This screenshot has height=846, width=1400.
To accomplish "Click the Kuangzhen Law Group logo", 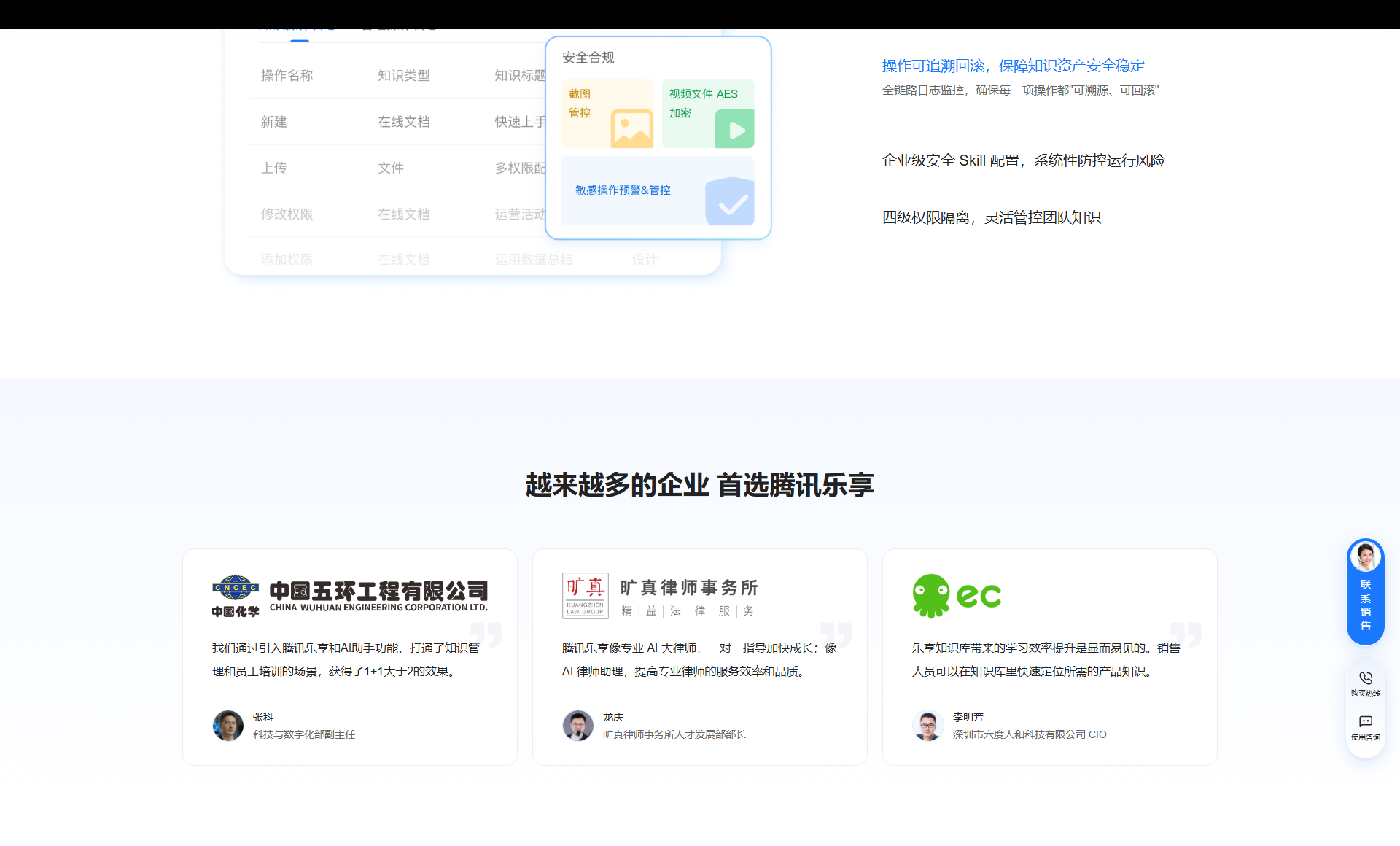I will 585,596.
